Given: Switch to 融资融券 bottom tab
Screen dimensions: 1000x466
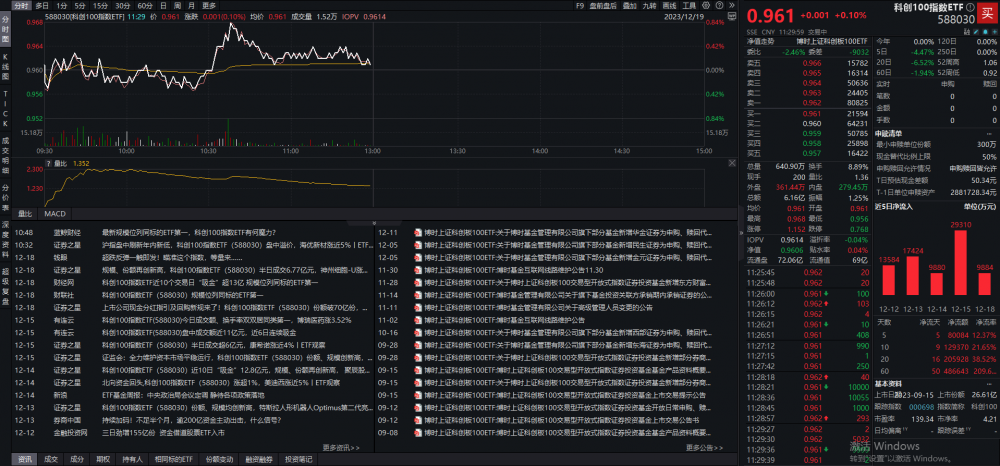Looking at the screenshot, I should point(259,459).
